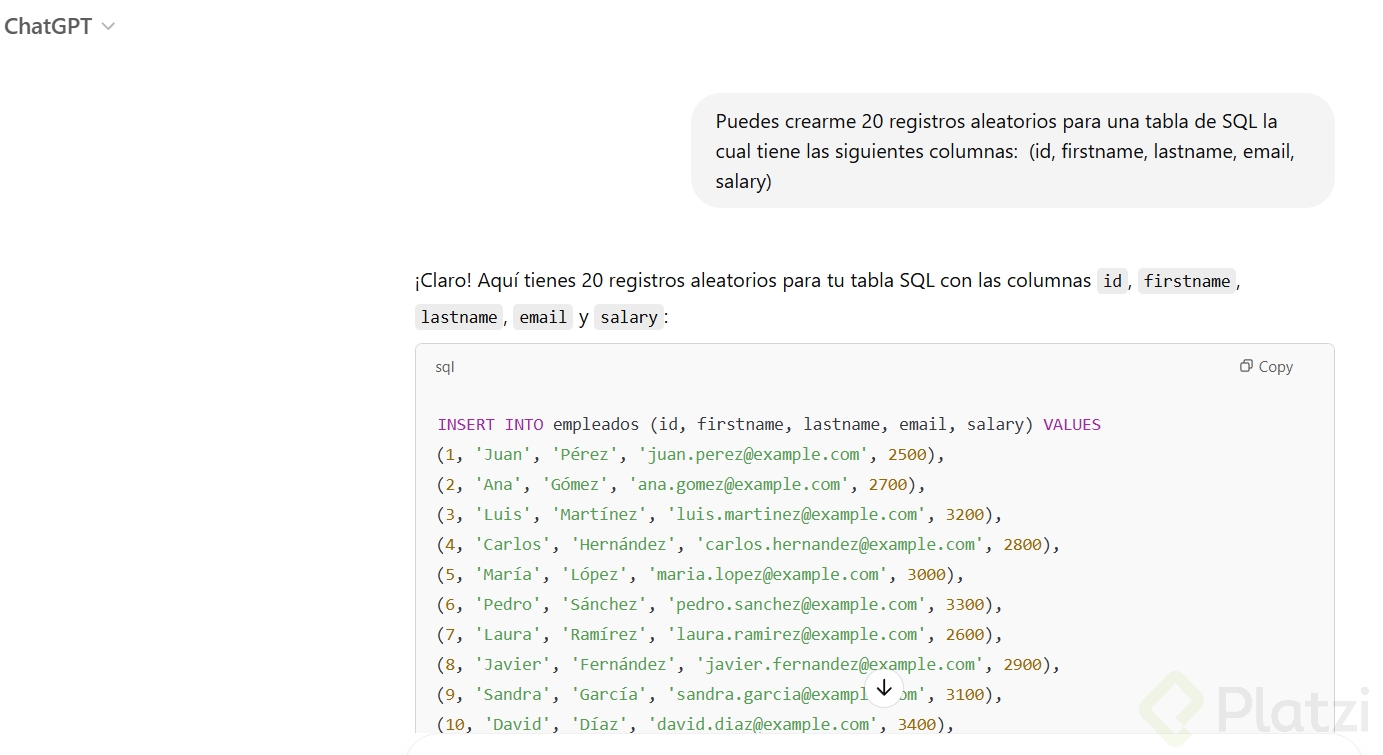Click the chevron next to ChatGPT title
Screen dimensions: 1383x755
(109, 27)
